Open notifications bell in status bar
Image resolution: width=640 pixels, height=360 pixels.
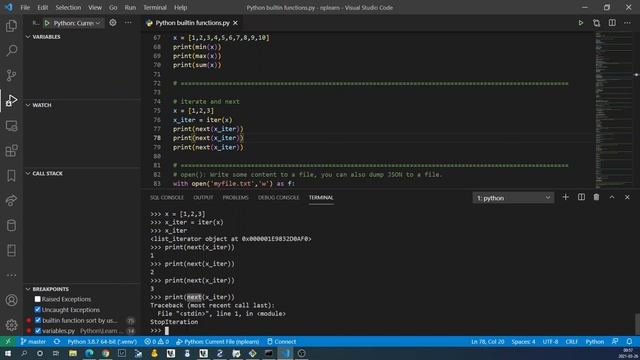coord(629,342)
